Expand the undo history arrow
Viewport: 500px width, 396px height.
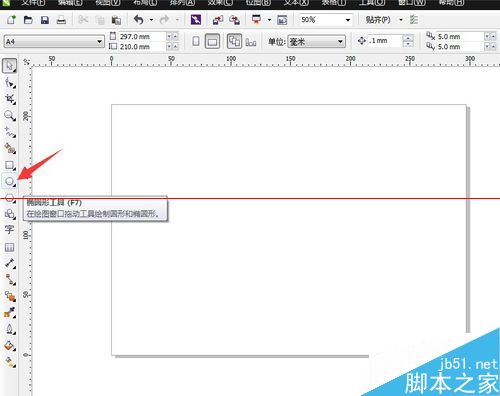pos(151,20)
